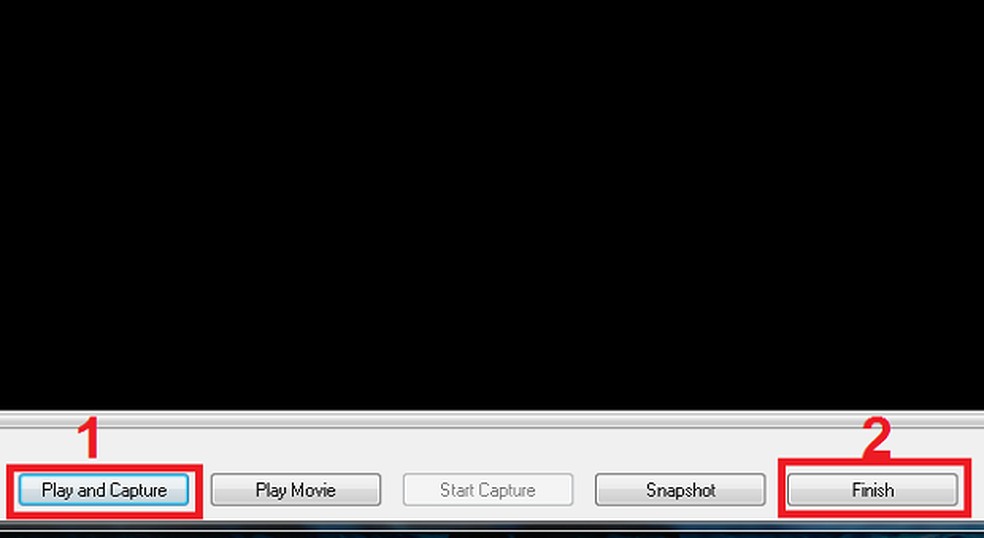Complete the capture session via Finish
The height and width of the screenshot is (538, 984).
[x=873, y=490]
